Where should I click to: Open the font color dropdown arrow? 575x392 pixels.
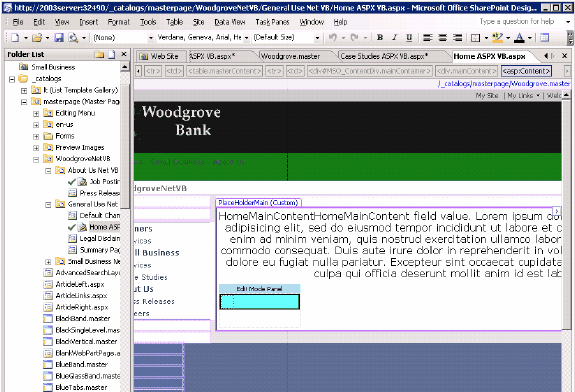pyautogui.click(x=530, y=38)
